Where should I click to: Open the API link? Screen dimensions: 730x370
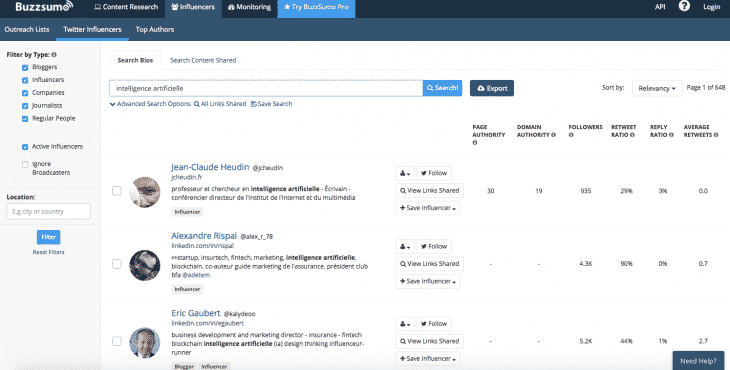coord(660,7)
